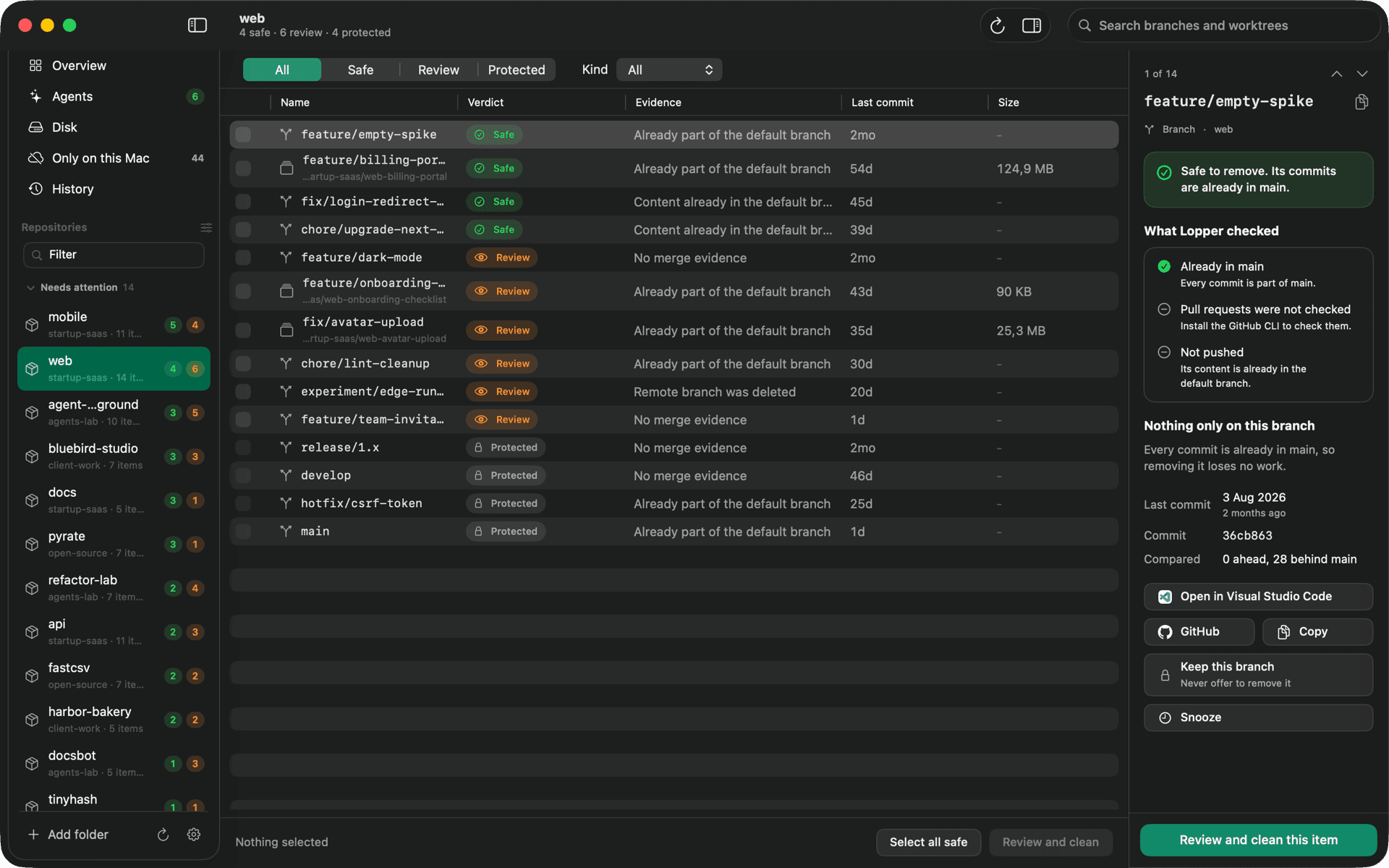The width and height of the screenshot is (1389, 868).
Task: Select the bluebird-studio repository
Action: pos(114,456)
